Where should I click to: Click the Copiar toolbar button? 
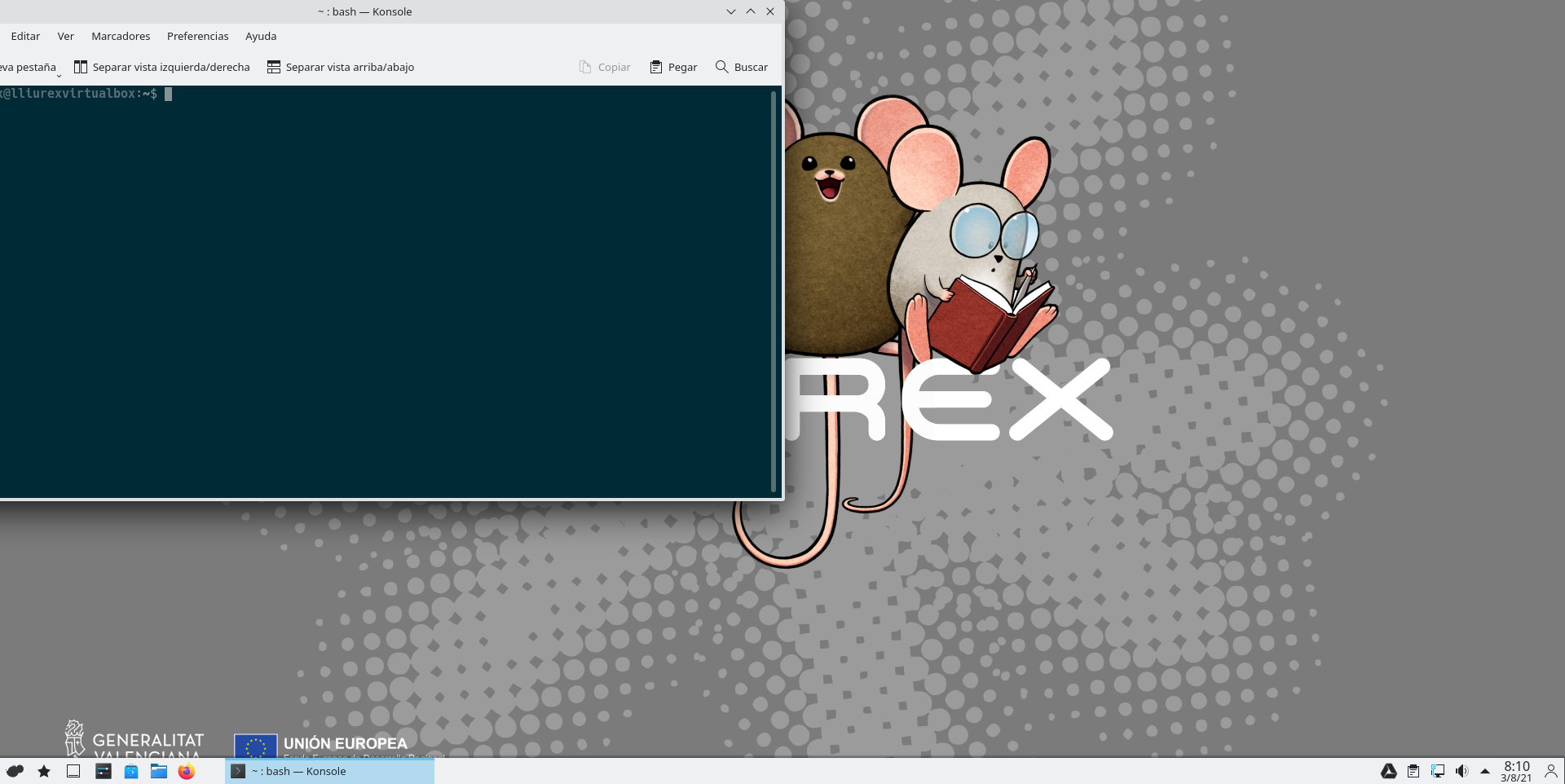click(x=605, y=67)
